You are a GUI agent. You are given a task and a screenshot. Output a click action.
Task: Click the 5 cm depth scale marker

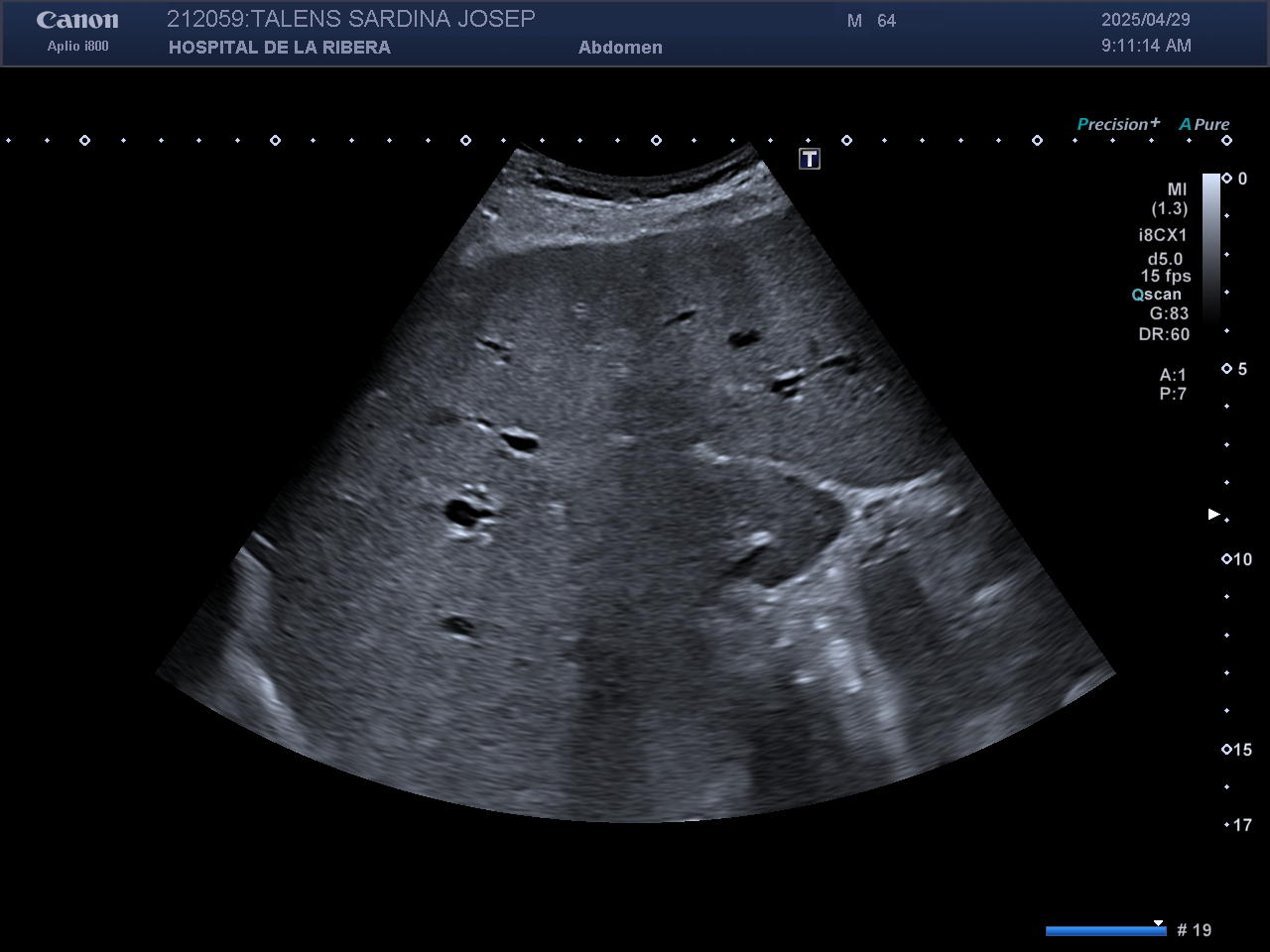pos(1236,369)
